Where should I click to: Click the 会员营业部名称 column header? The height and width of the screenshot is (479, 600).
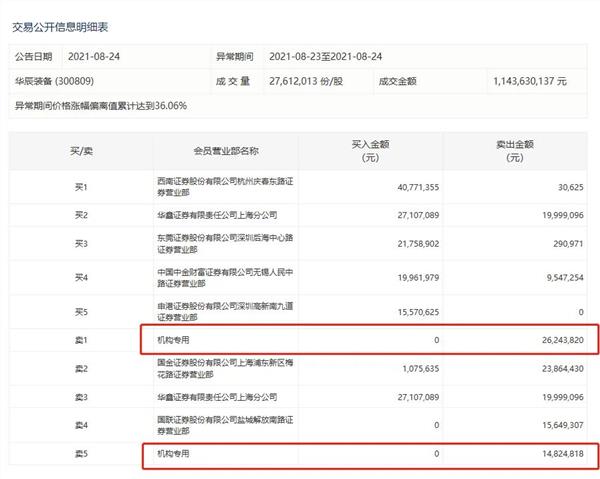point(226,151)
